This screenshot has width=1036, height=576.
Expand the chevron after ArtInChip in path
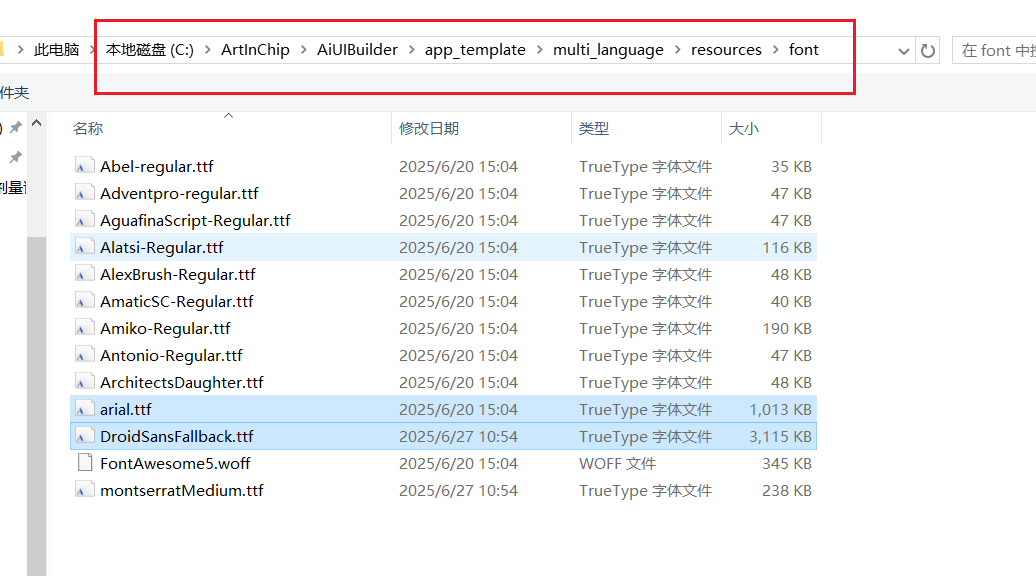point(303,50)
